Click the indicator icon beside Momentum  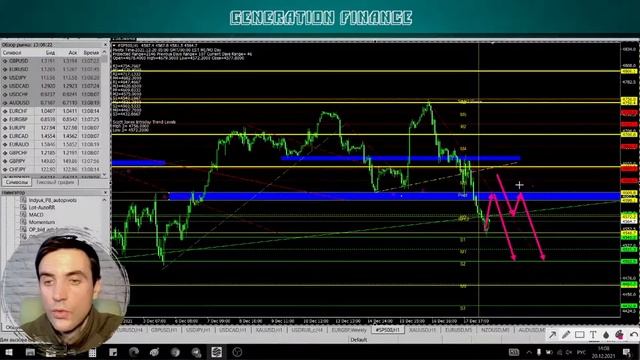pyautogui.click(x=23, y=222)
